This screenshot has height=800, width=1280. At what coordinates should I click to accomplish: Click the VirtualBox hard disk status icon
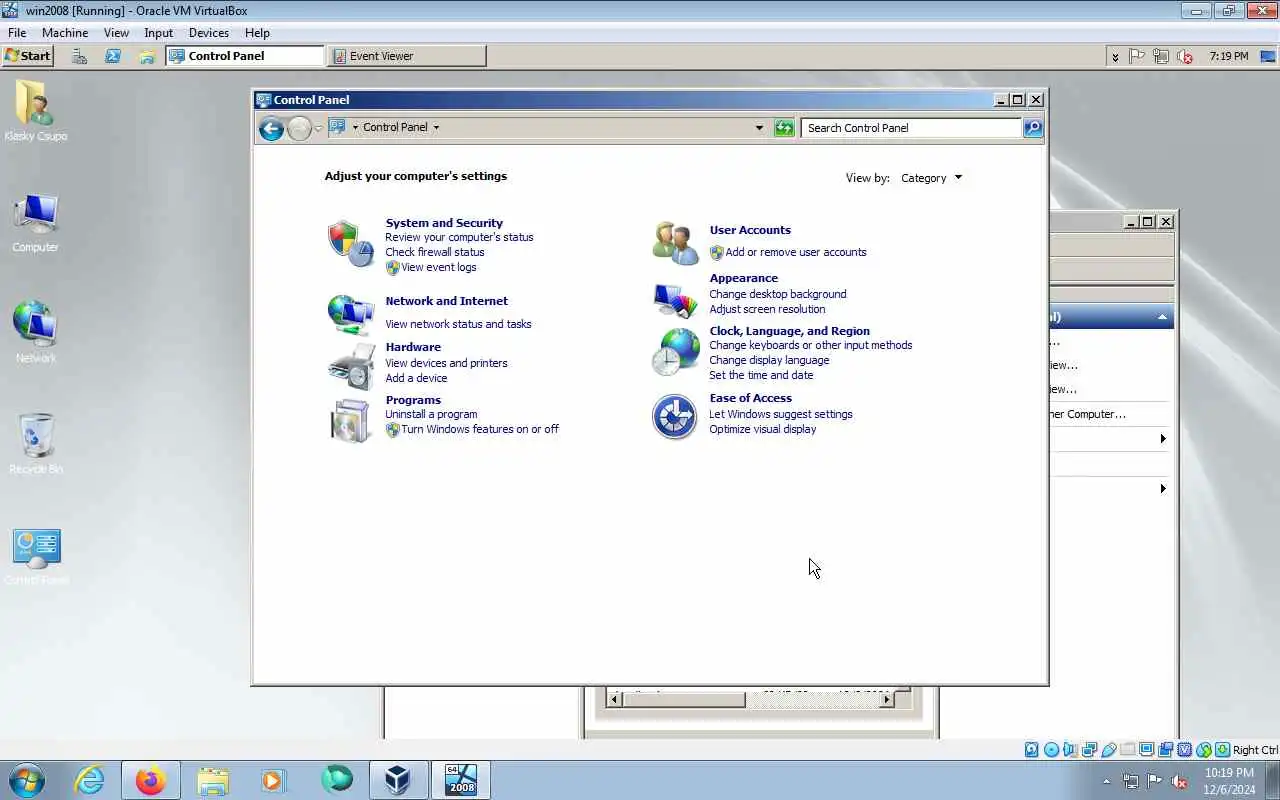(1032, 750)
